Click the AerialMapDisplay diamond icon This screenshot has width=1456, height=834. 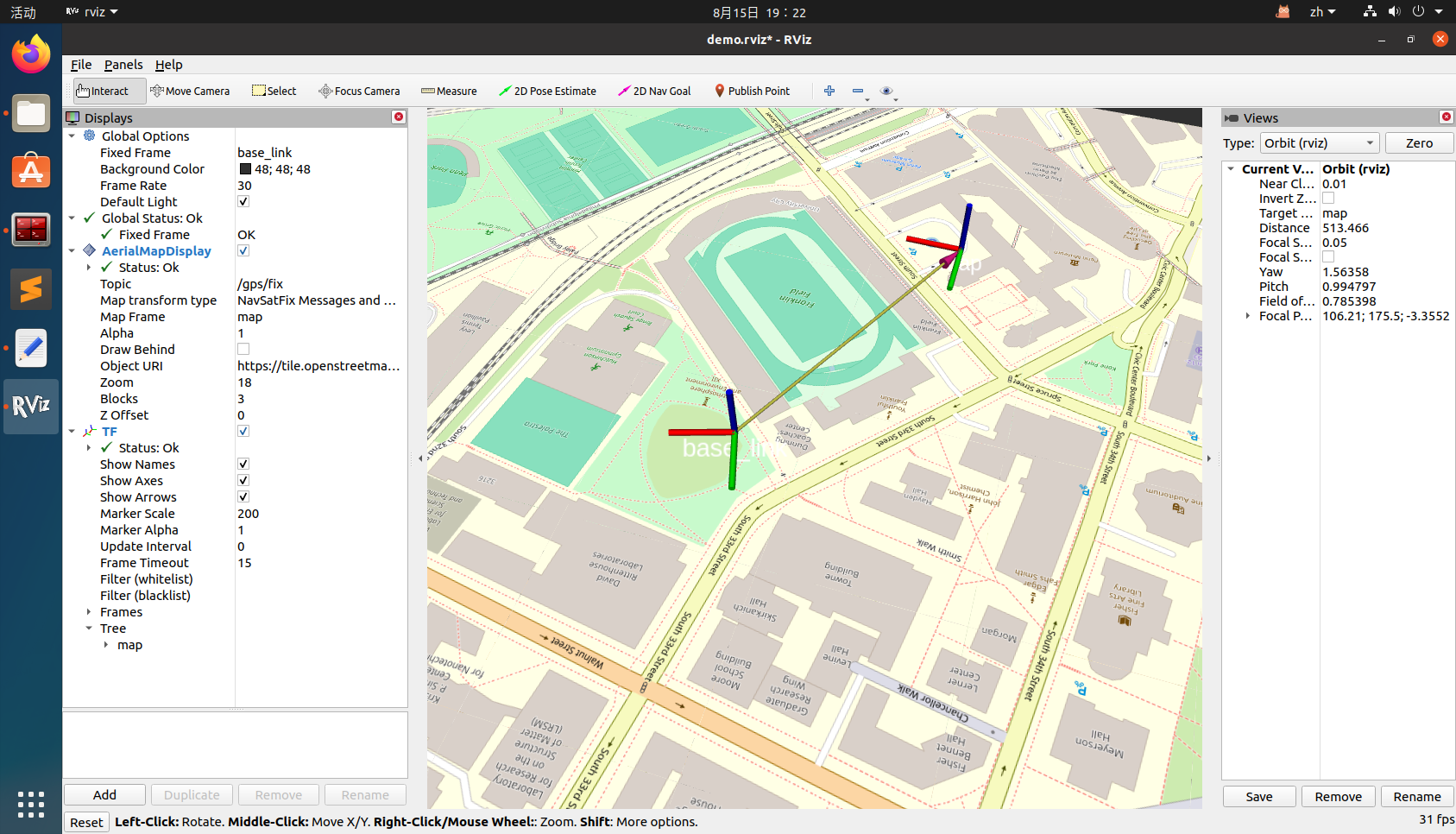click(x=90, y=250)
